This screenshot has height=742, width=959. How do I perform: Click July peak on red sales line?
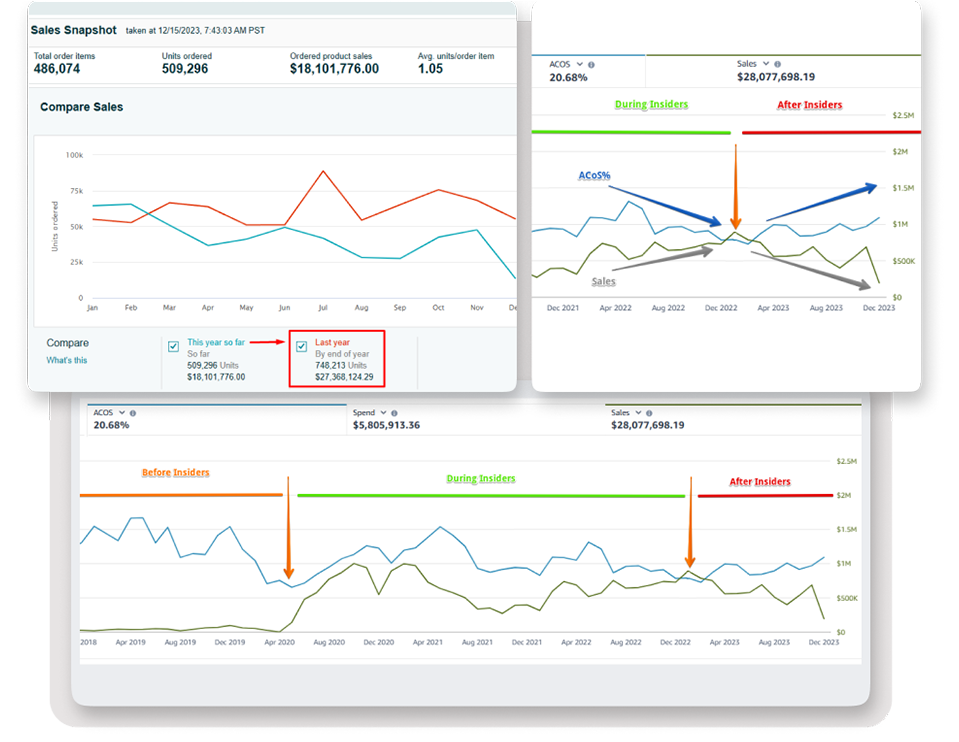pos(323,171)
